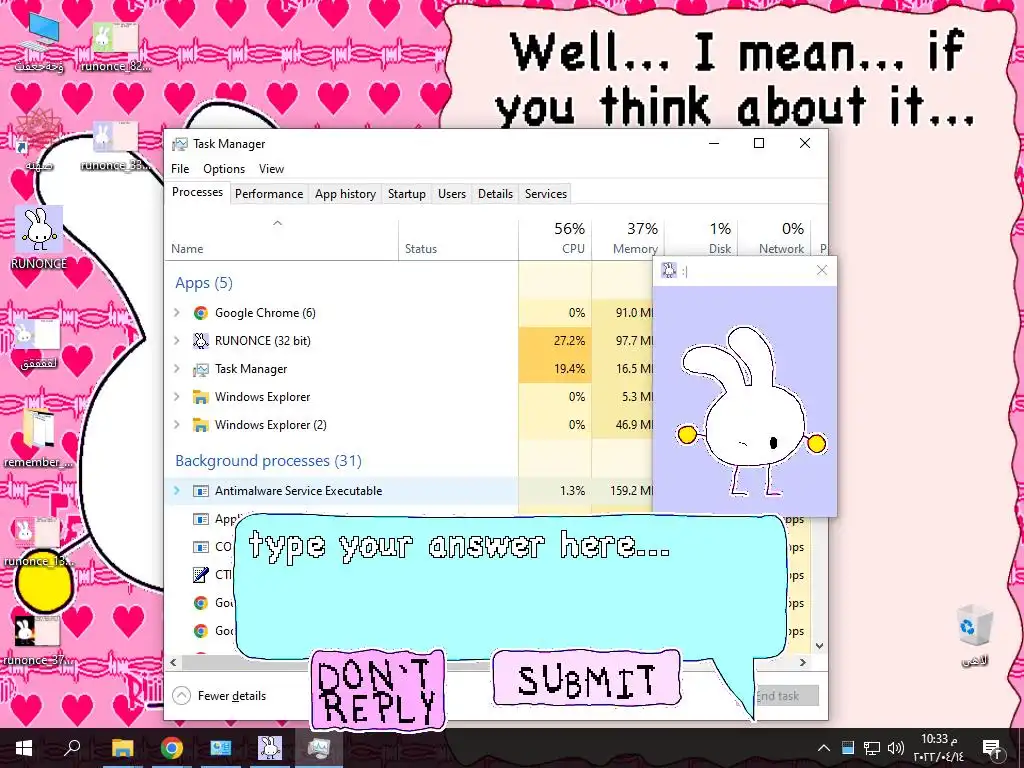Viewport: 1024px width, 768px height.
Task: Open the RUNONCE desktop shortcut
Action: (x=39, y=238)
